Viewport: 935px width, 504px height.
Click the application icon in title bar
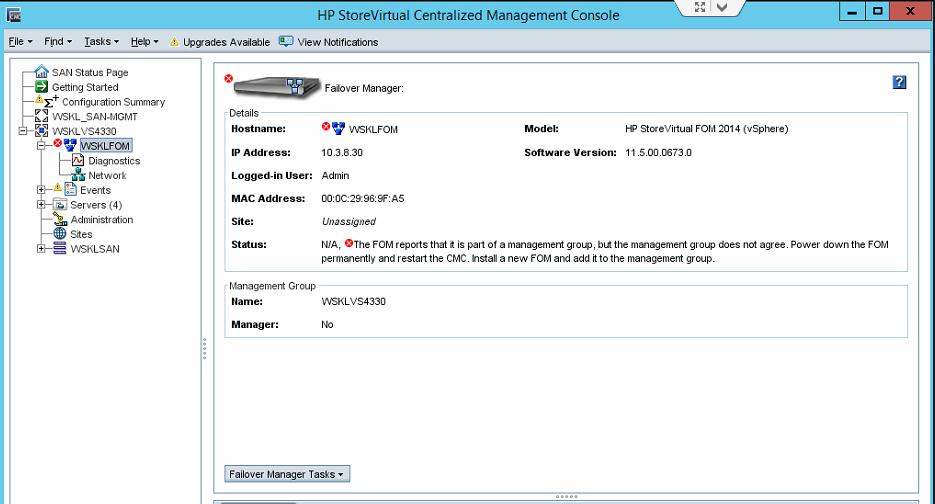point(13,14)
